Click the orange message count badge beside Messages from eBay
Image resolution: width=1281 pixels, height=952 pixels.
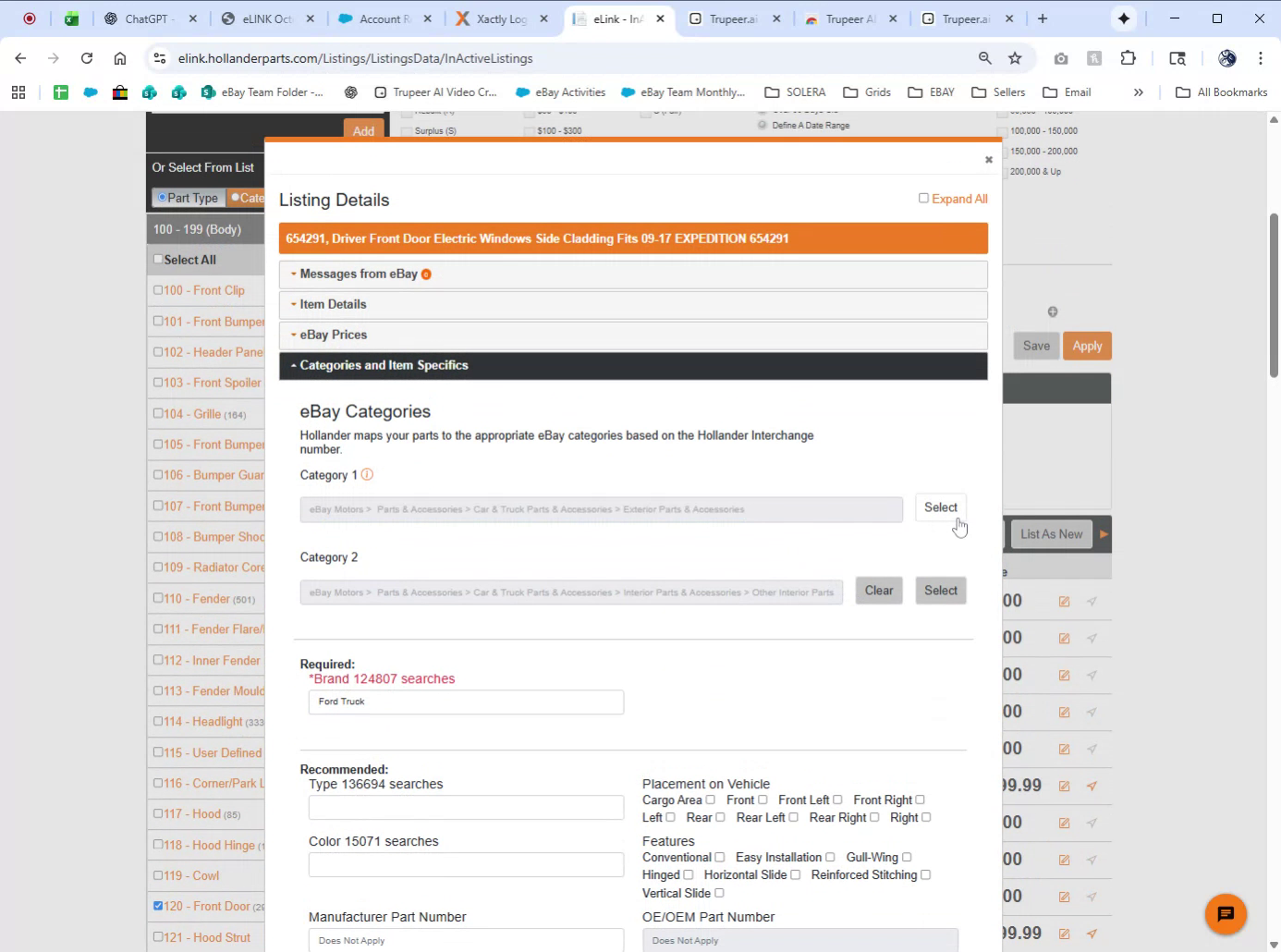426,275
